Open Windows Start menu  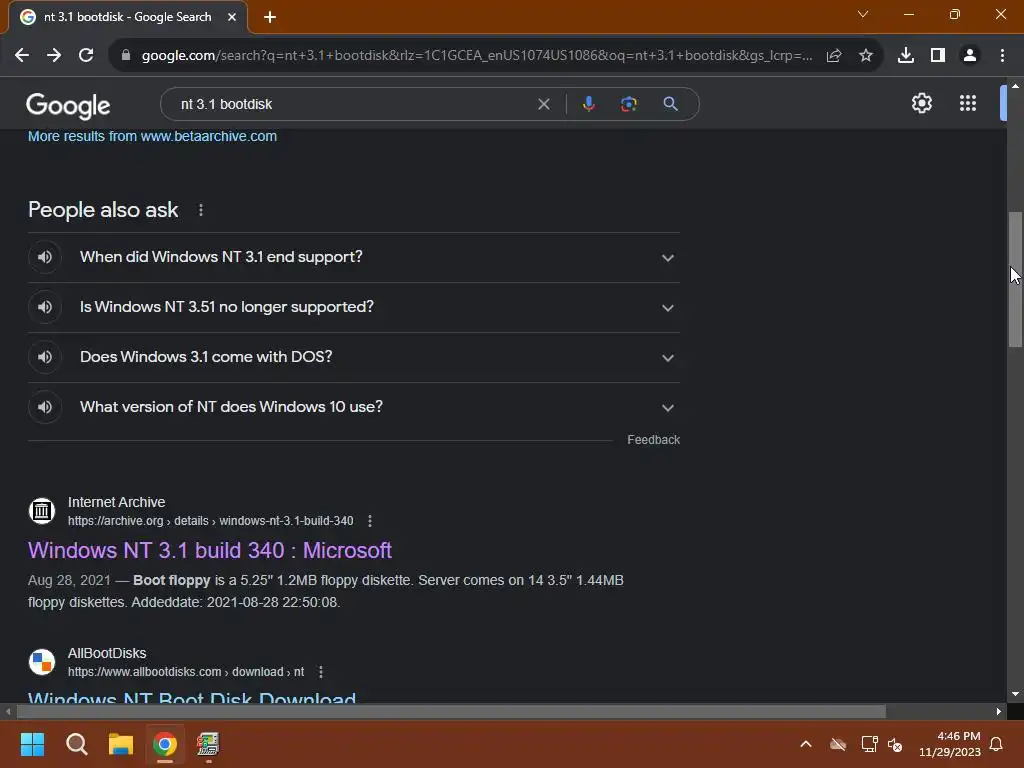(x=32, y=744)
